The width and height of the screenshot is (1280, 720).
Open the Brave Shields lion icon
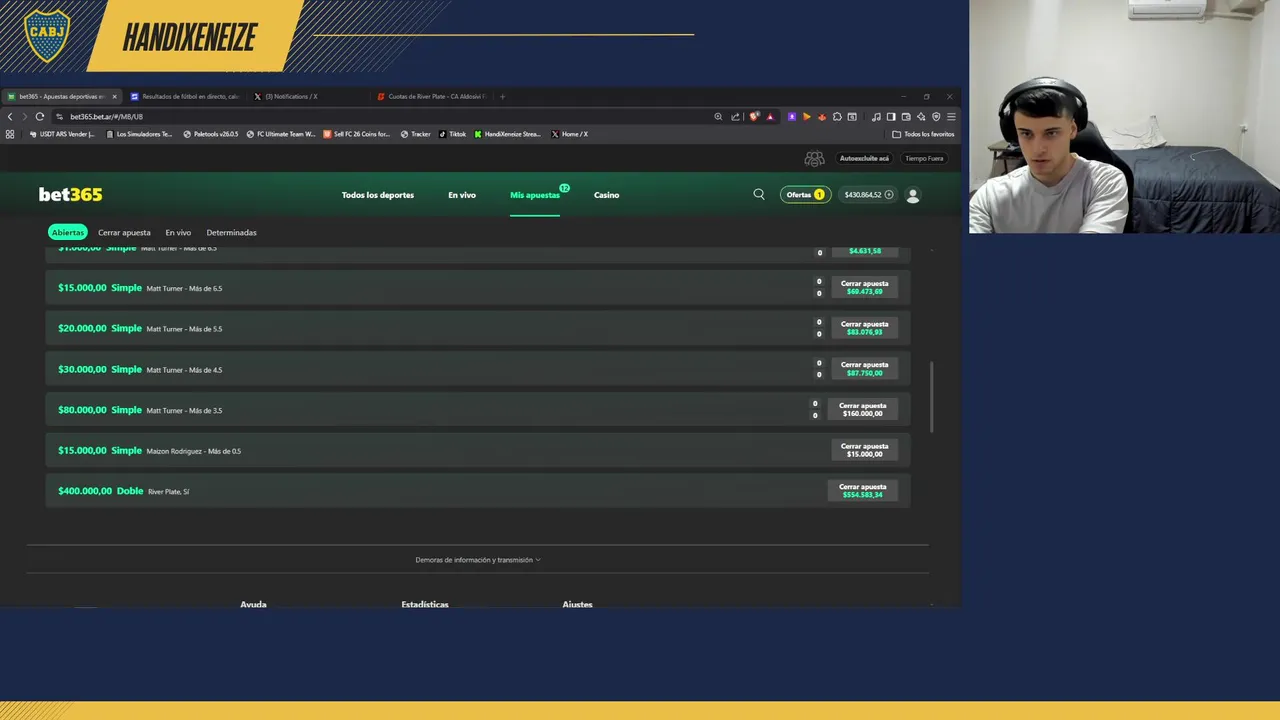[754, 116]
